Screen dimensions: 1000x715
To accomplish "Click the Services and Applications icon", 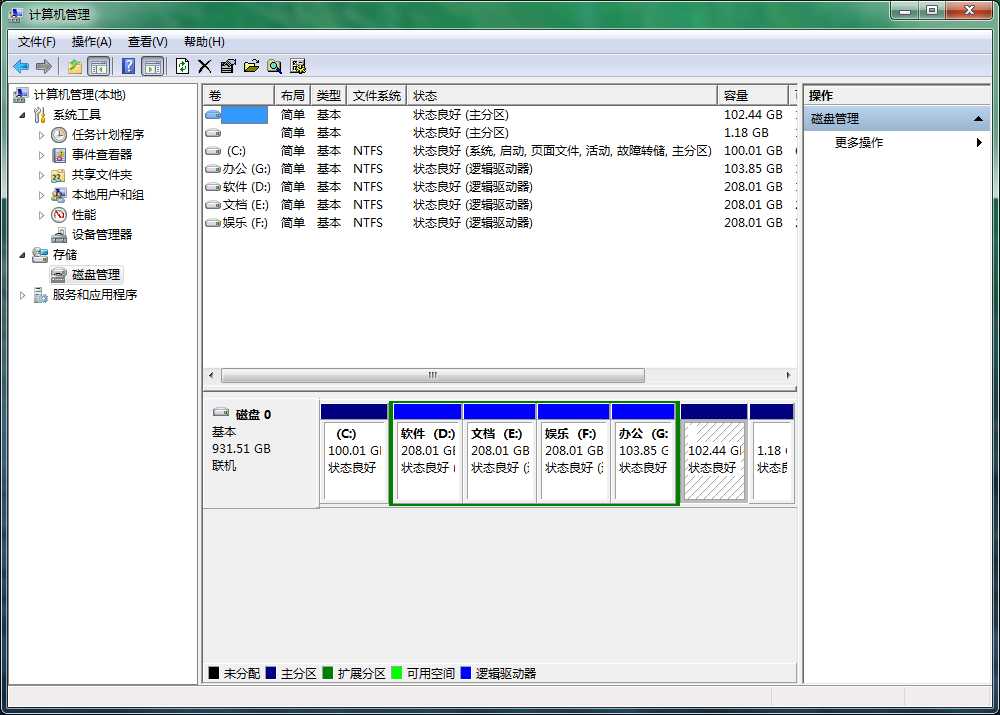I will 40,295.
